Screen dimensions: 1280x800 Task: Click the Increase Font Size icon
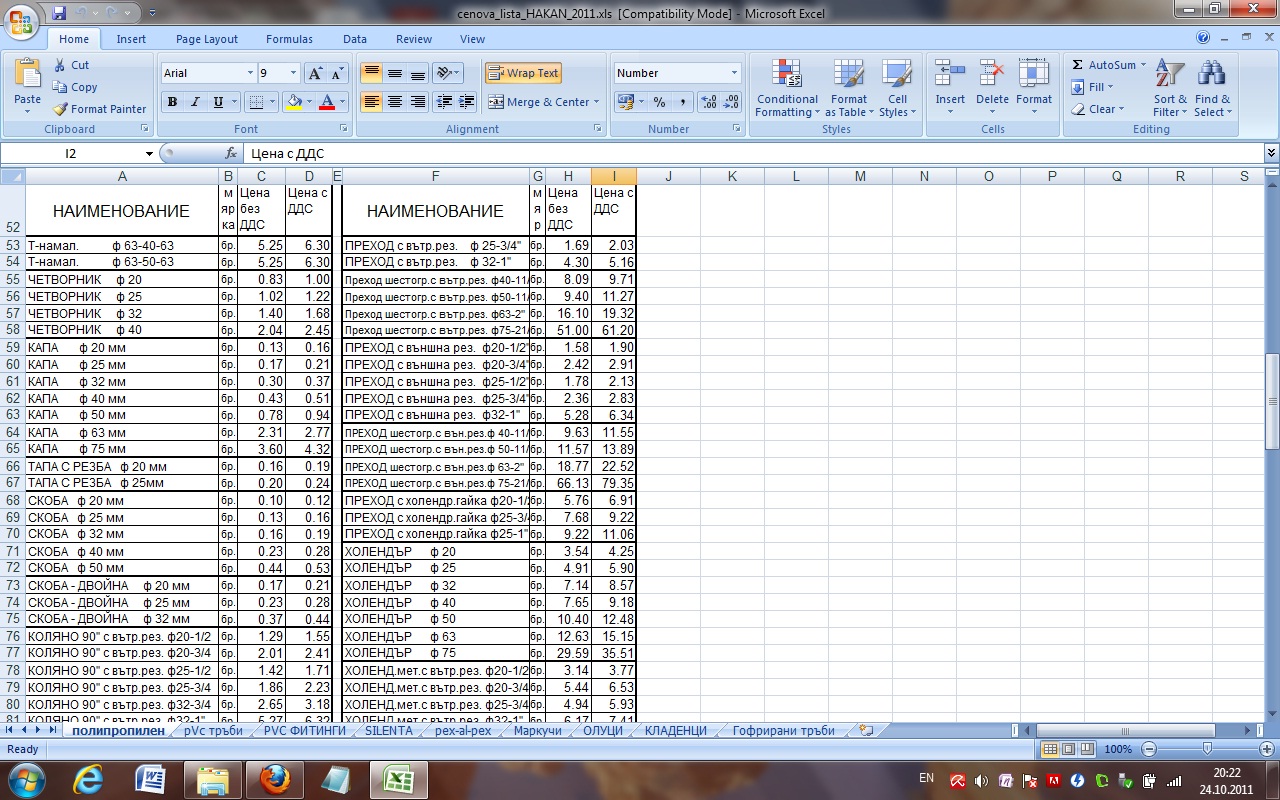[315, 73]
